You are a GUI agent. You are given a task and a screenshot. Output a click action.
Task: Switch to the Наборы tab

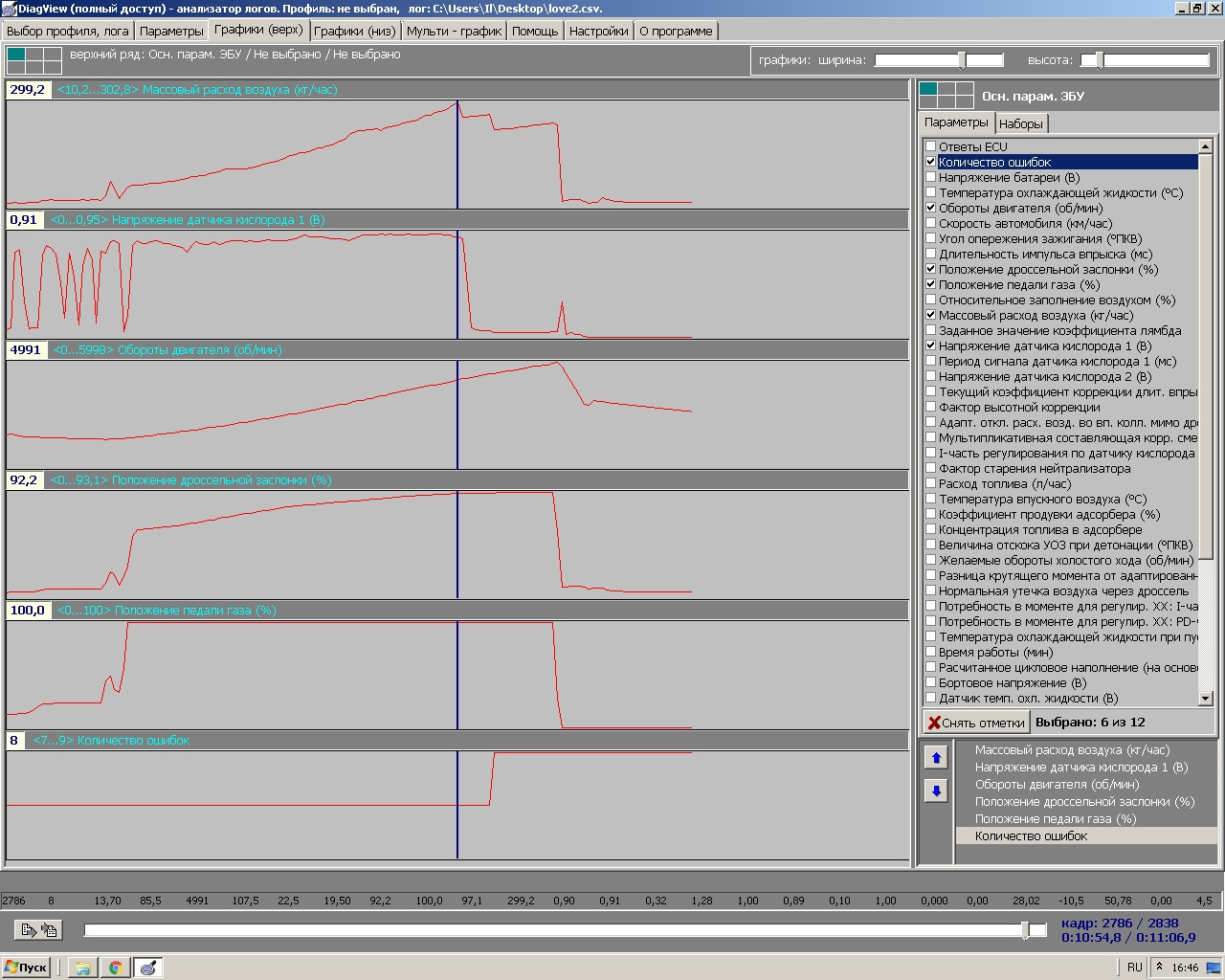pyautogui.click(x=1020, y=123)
